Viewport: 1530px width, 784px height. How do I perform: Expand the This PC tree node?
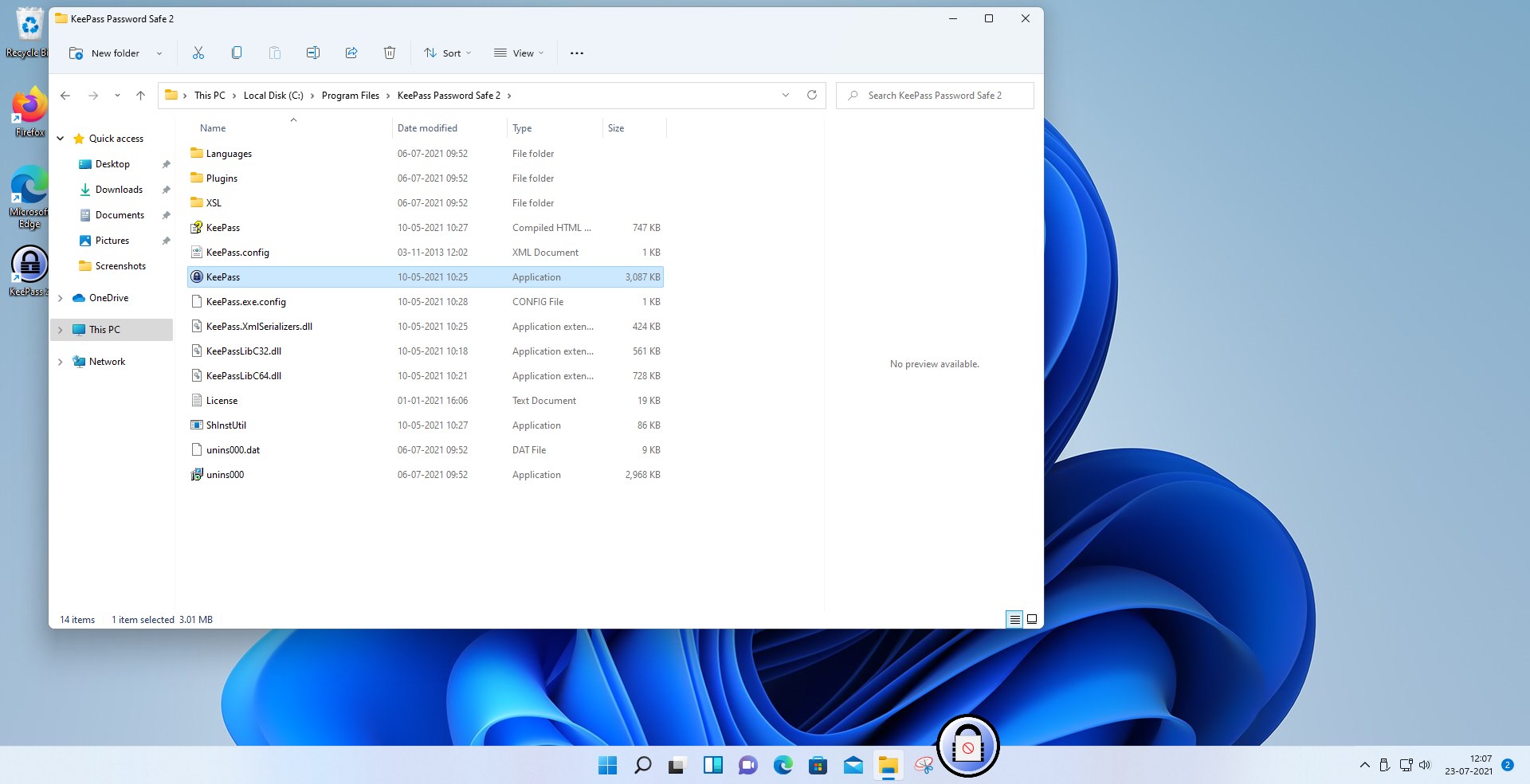[x=60, y=330]
